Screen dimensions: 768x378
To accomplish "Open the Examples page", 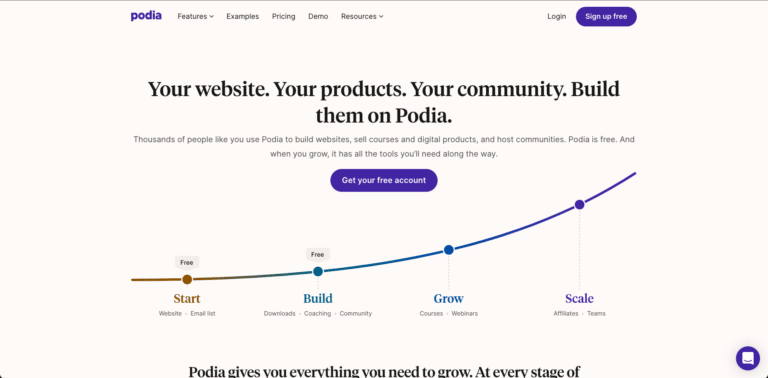I will tap(242, 16).
